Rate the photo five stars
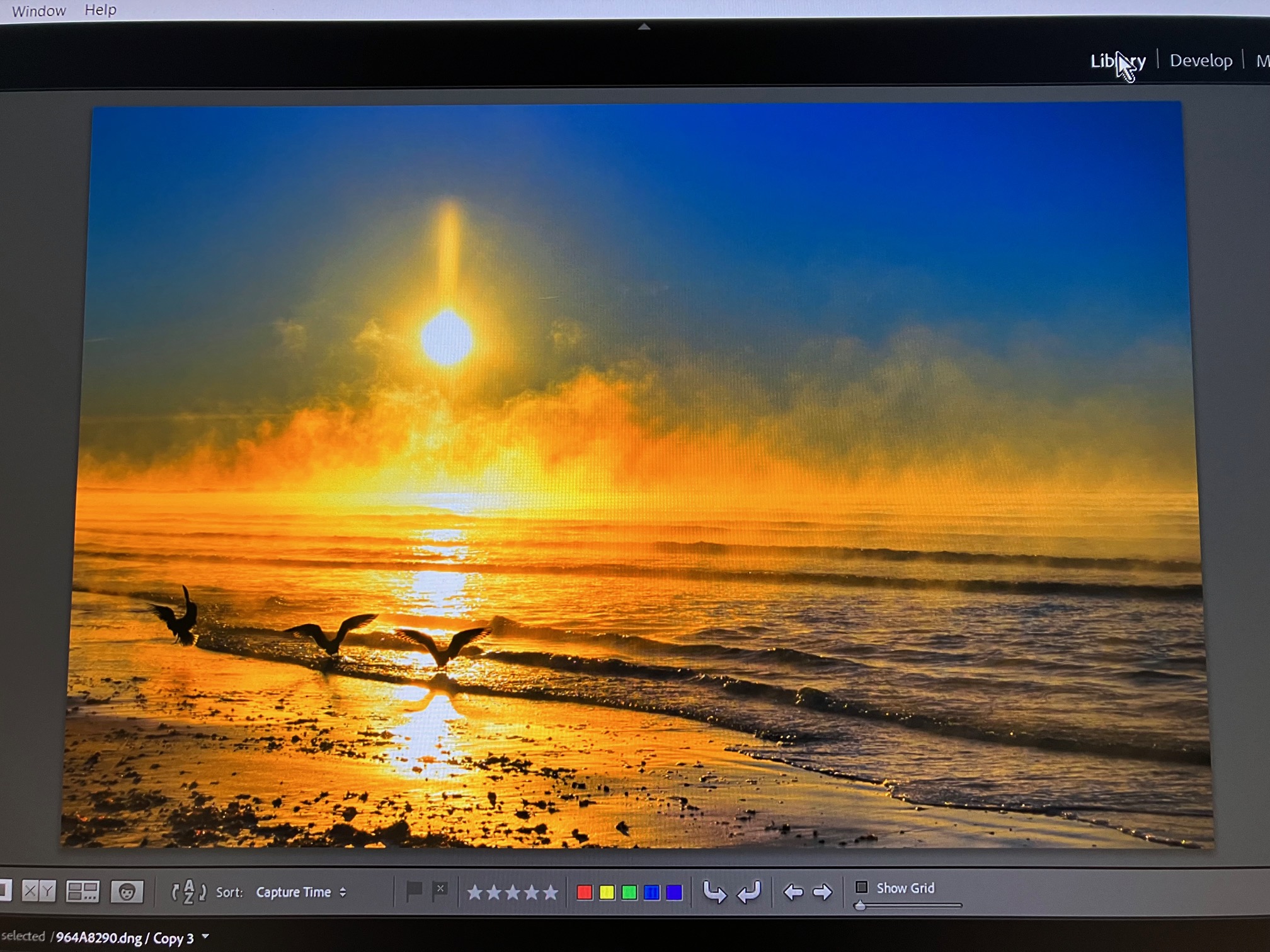This screenshot has width=1270, height=952. (x=551, y=892)
